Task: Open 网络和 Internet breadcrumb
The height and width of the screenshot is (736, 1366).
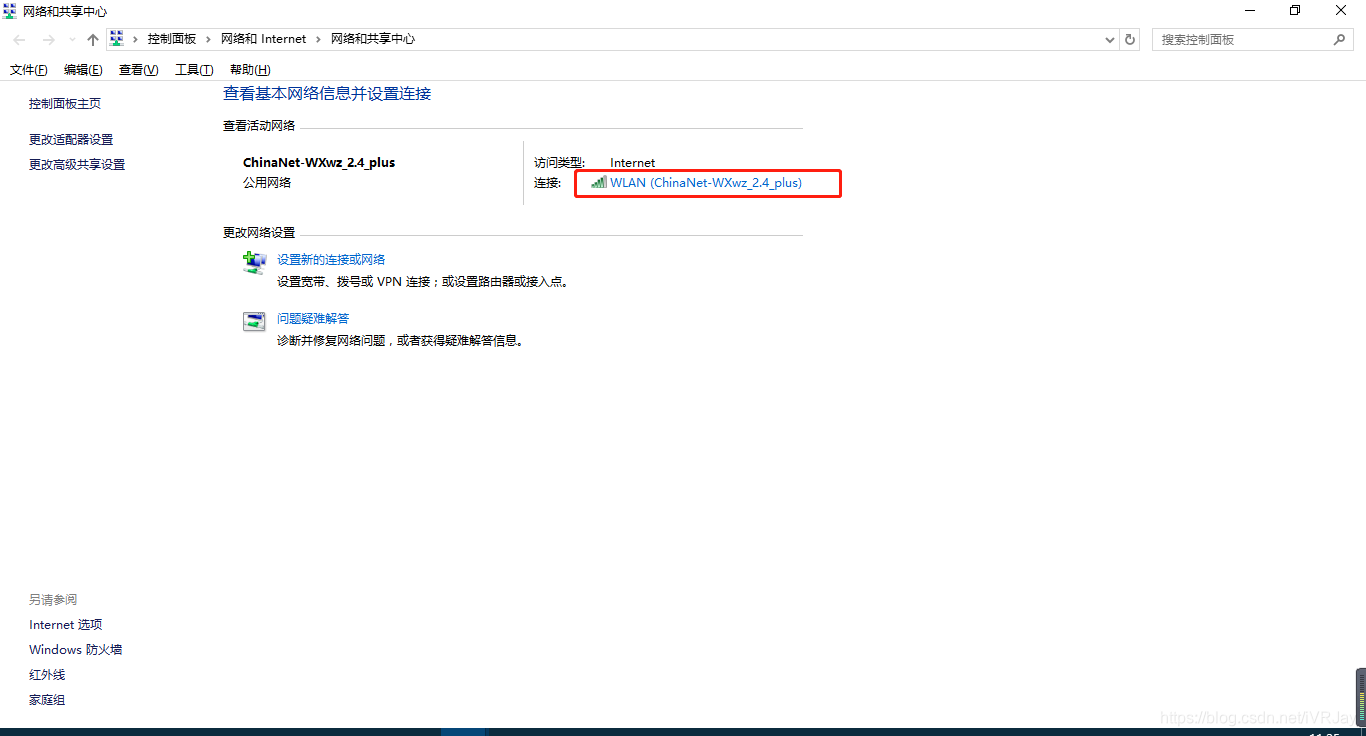Action: 264,39
